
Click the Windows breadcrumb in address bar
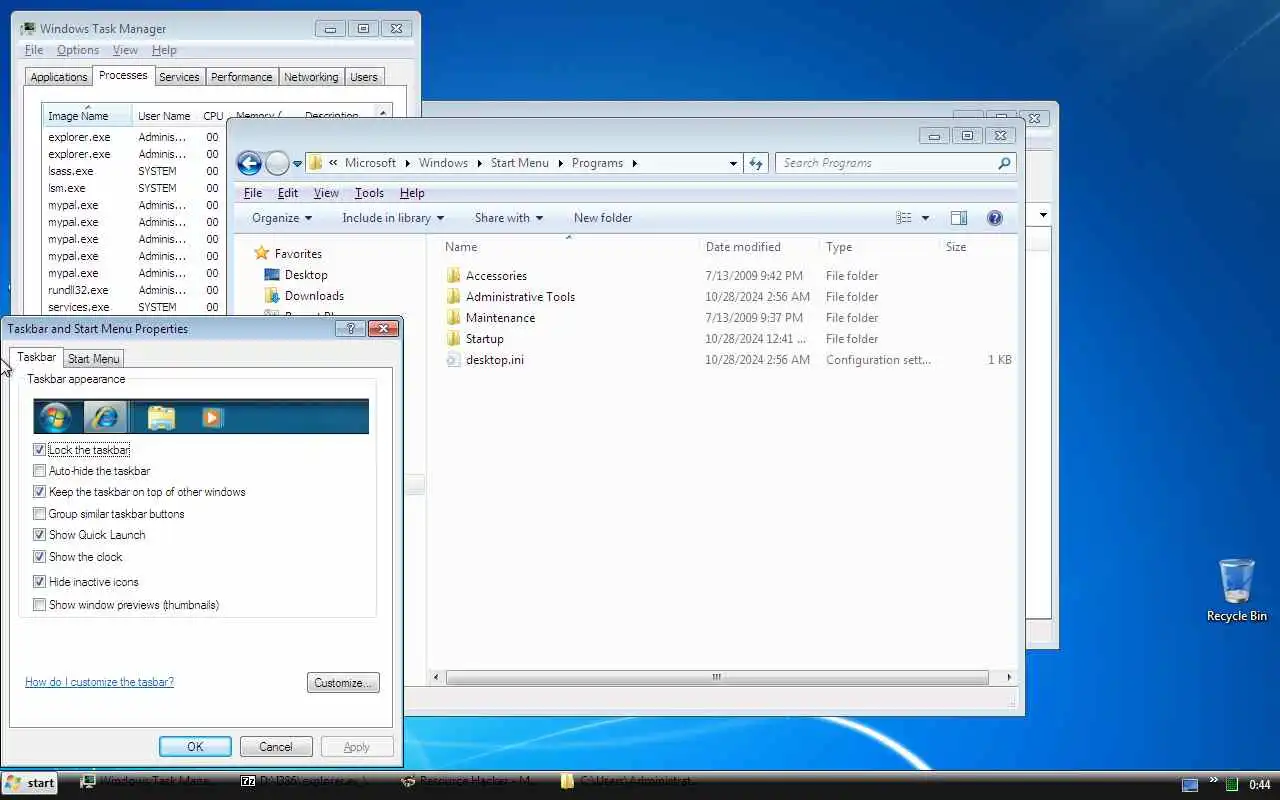443,163
